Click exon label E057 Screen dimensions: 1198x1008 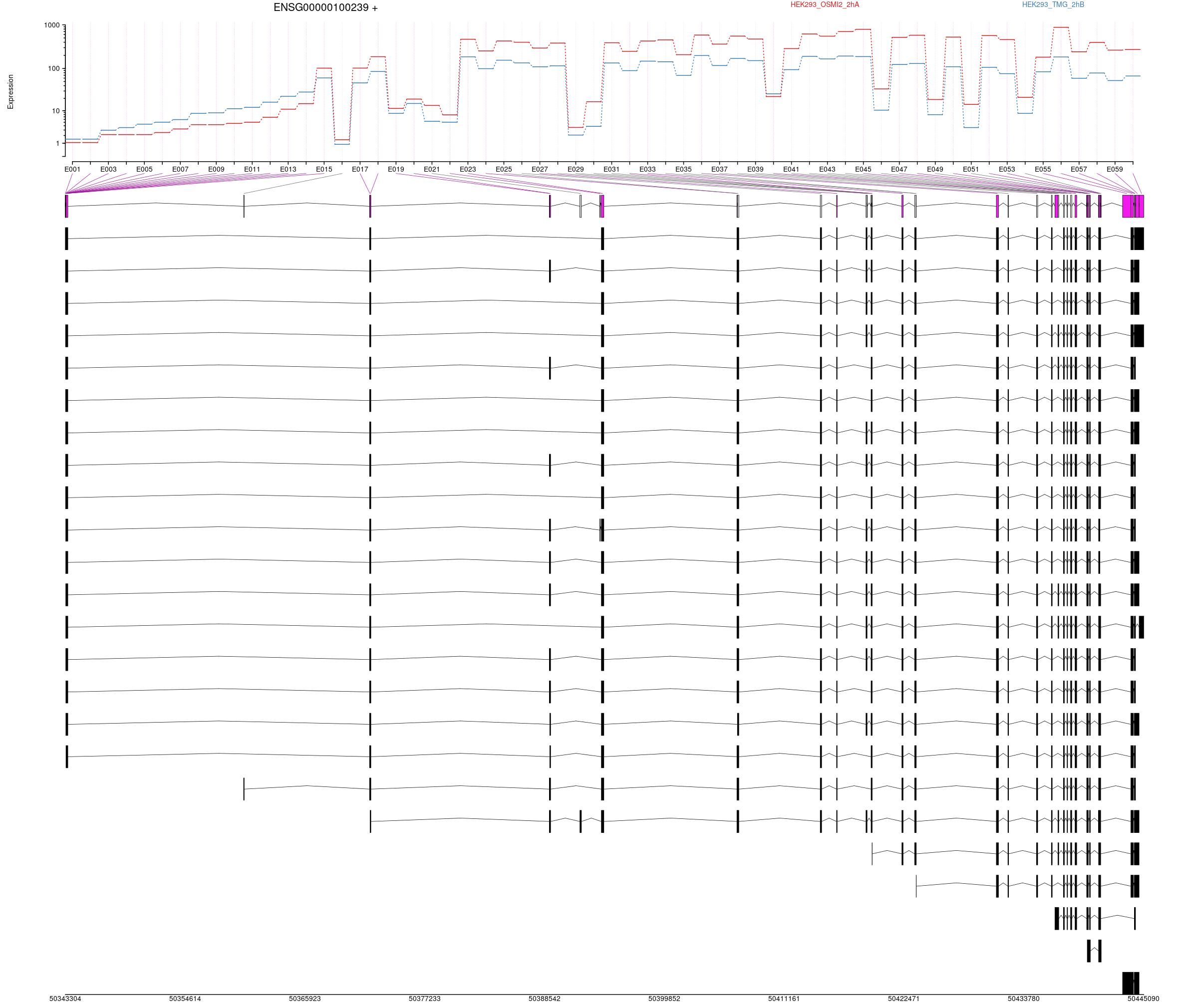pos(1079,169)
